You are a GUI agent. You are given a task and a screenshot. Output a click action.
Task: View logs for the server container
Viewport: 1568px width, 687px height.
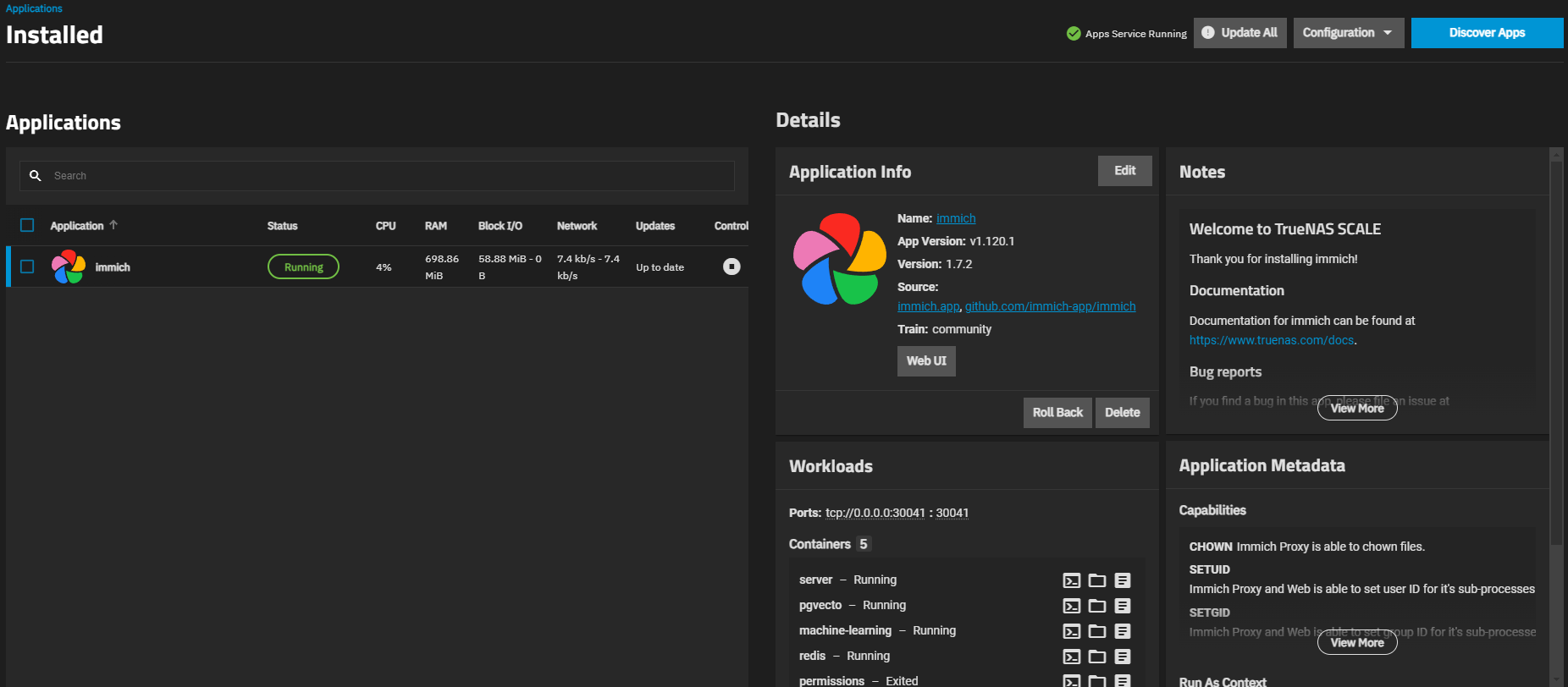pyautogui.click(x=1122, y=580)
